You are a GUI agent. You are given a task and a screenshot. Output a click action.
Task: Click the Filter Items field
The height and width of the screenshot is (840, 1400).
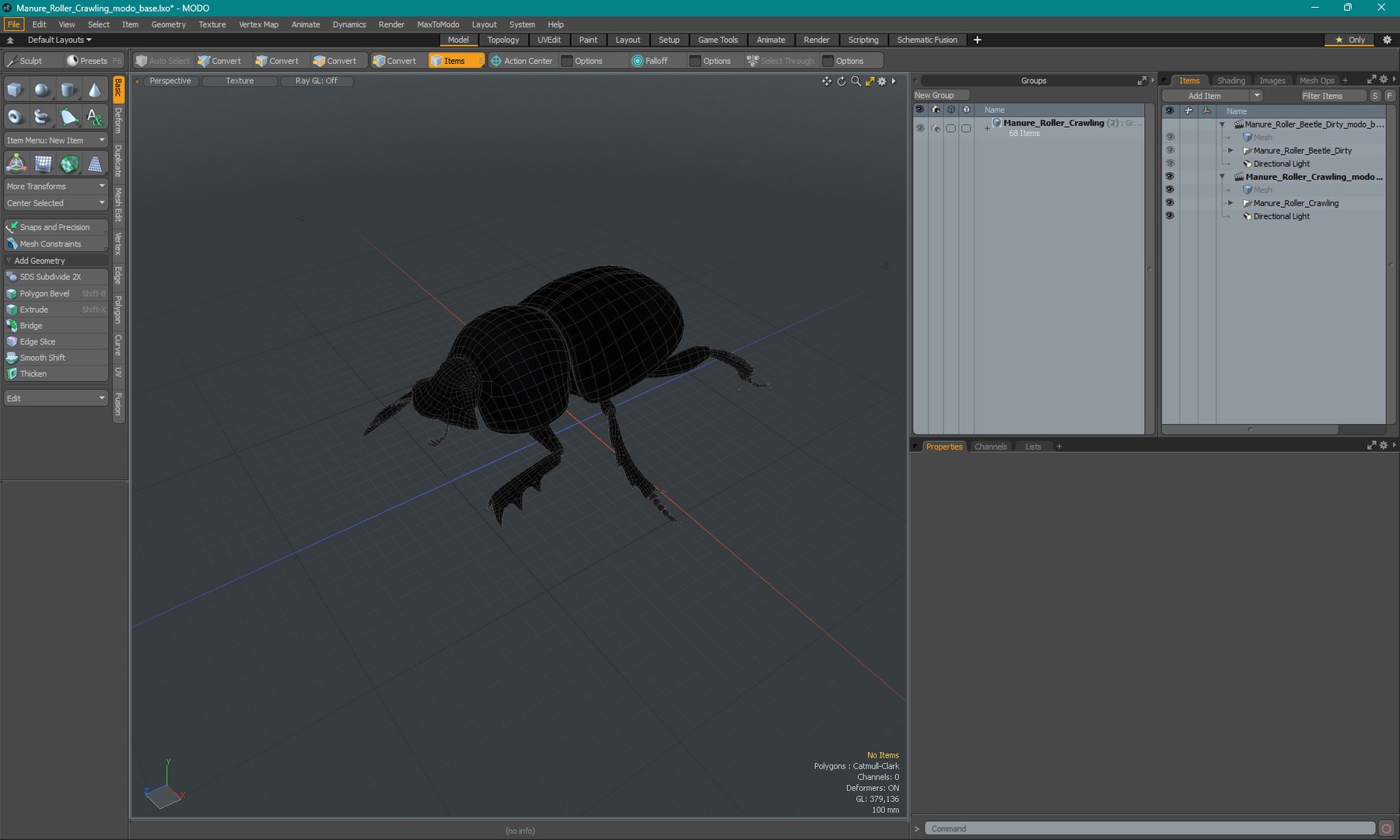1332,96
